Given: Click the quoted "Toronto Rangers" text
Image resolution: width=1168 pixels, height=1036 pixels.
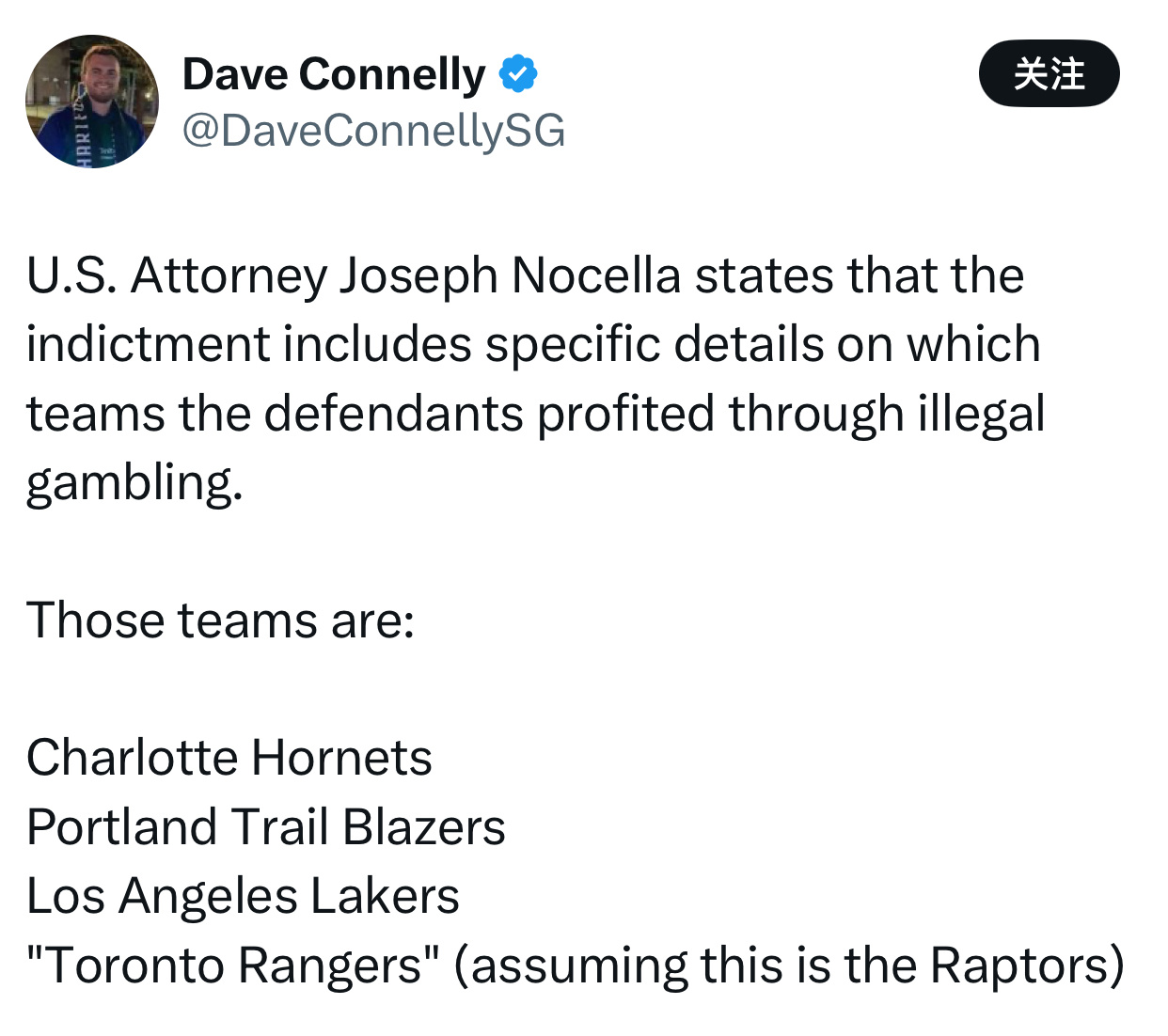Looking at the screenshot, I should click(x=233, y=965).
